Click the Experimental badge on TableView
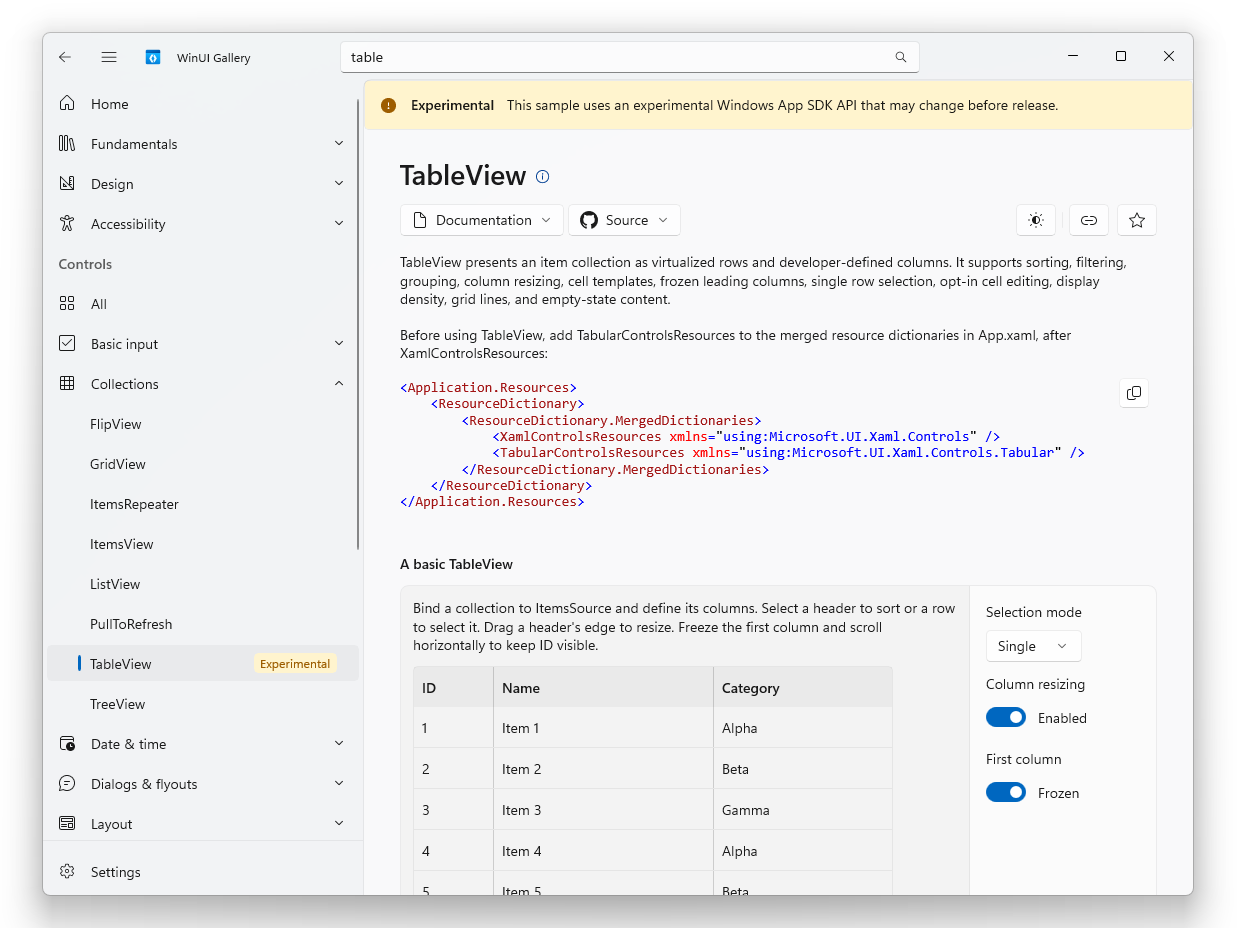Viewport: 1237px width, 928px height. pos(295,664)
